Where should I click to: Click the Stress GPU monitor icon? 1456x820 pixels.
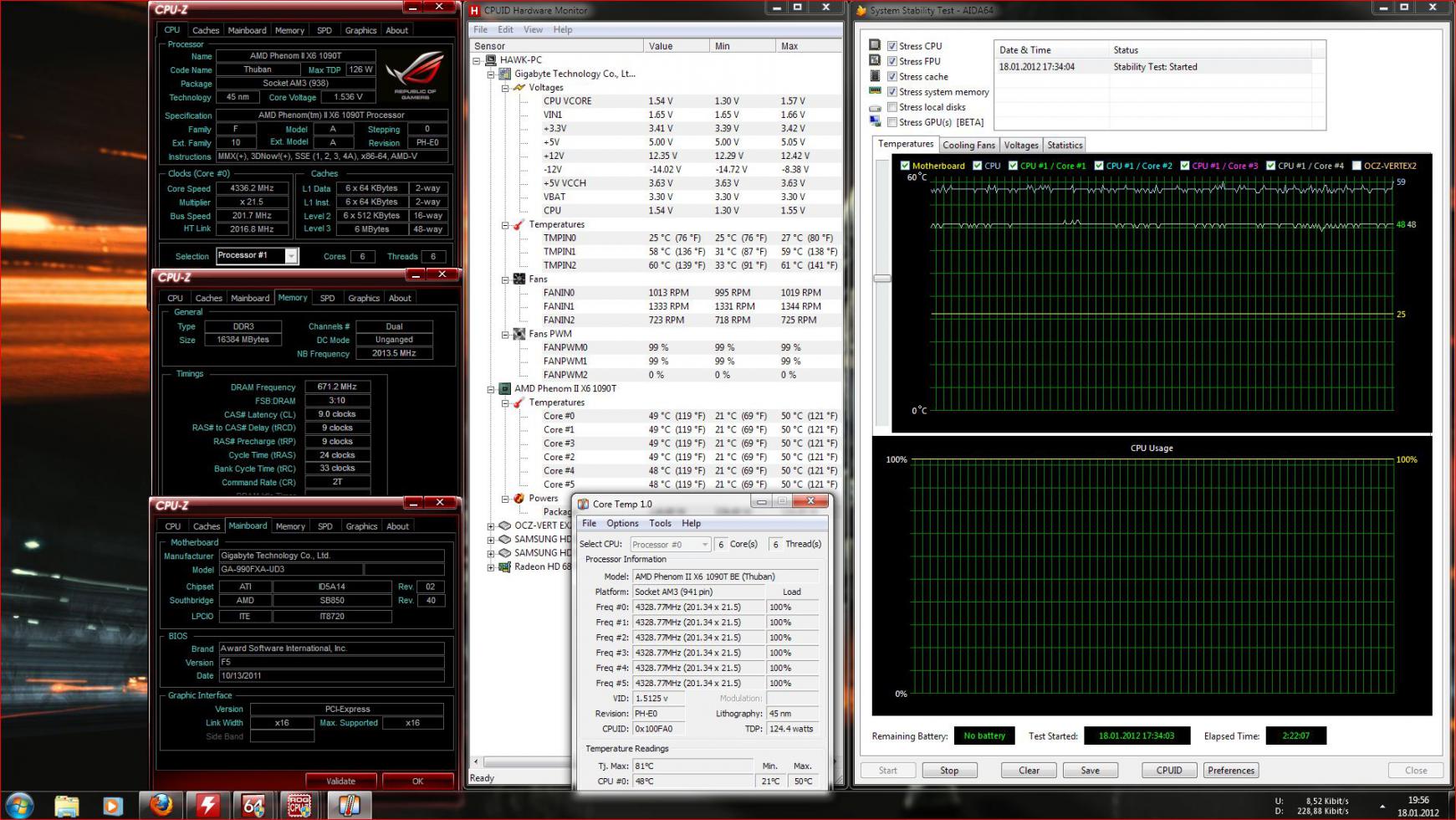[x=875, y=121]
